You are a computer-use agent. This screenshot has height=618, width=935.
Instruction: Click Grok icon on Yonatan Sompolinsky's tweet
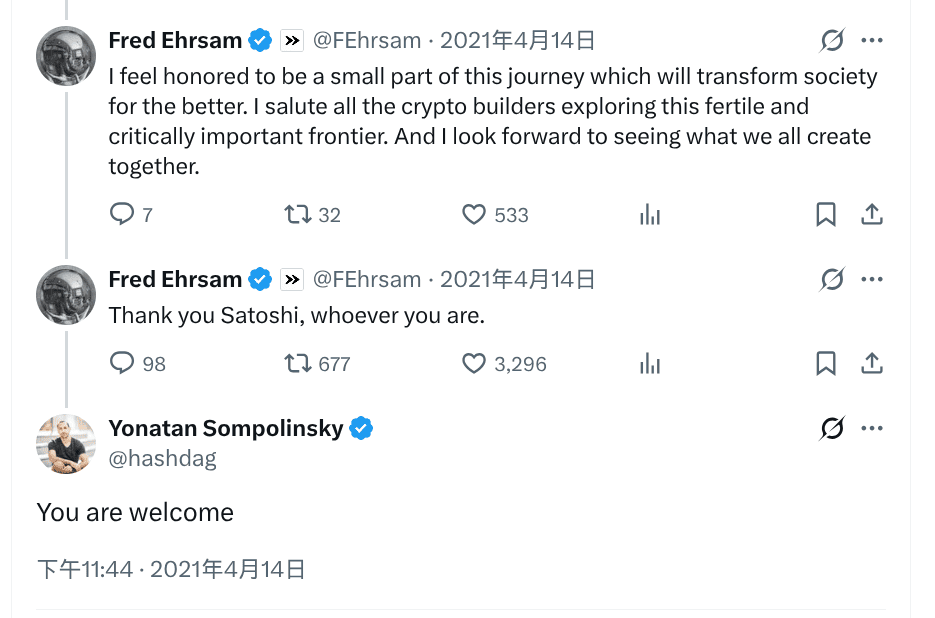831,429
